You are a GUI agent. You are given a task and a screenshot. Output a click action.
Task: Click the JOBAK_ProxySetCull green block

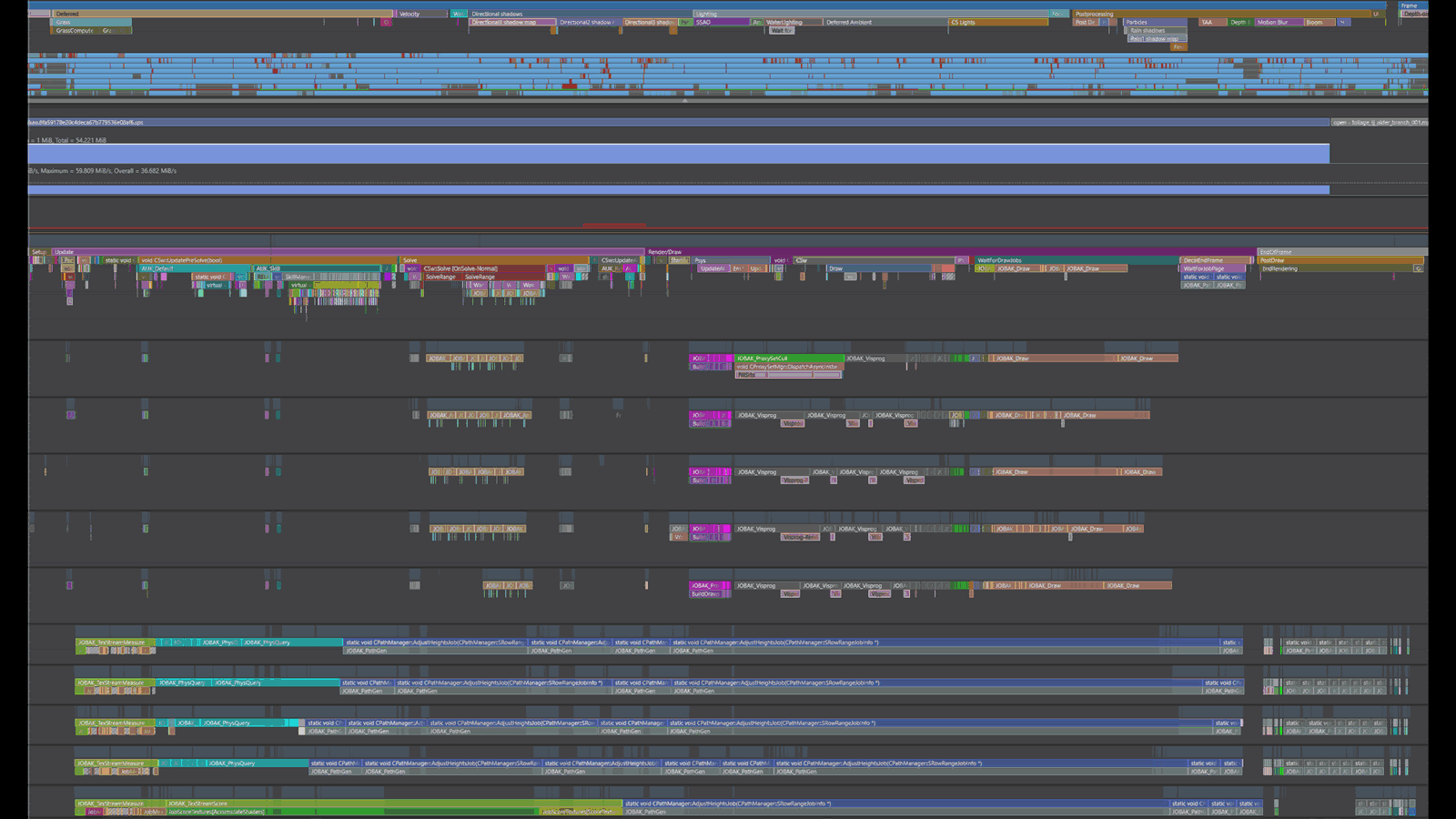coord(788,358)
